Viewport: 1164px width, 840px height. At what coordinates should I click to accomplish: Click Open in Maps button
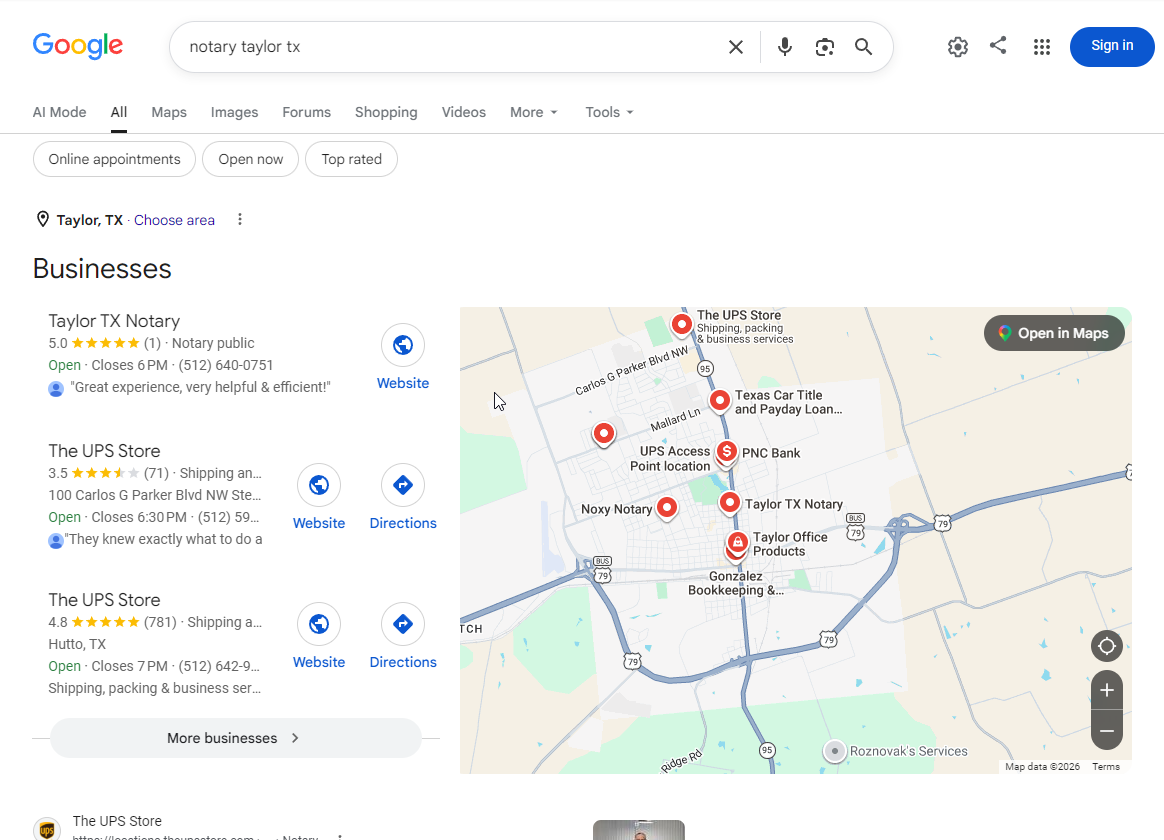coord(1054,333)
